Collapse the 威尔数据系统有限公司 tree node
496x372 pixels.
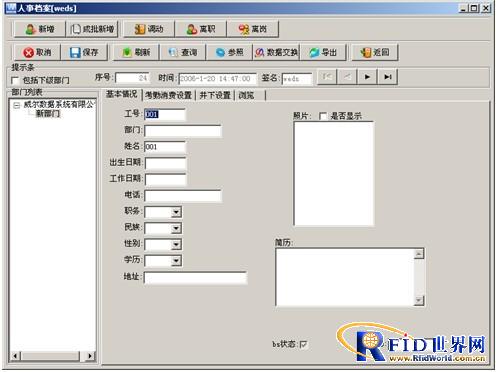click(x=16, y=105)
